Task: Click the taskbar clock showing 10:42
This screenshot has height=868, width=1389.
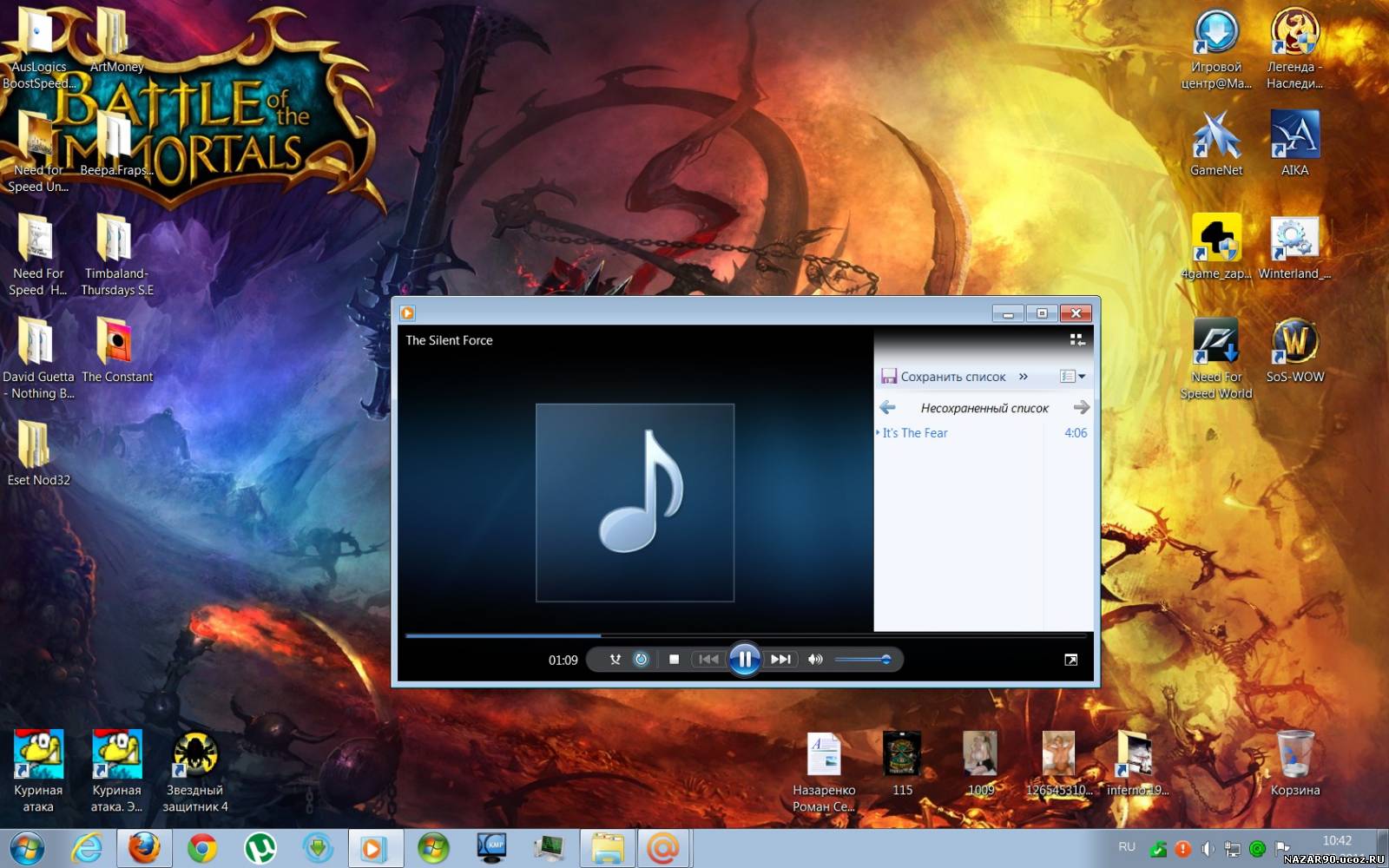Action: pos(1337,840)
